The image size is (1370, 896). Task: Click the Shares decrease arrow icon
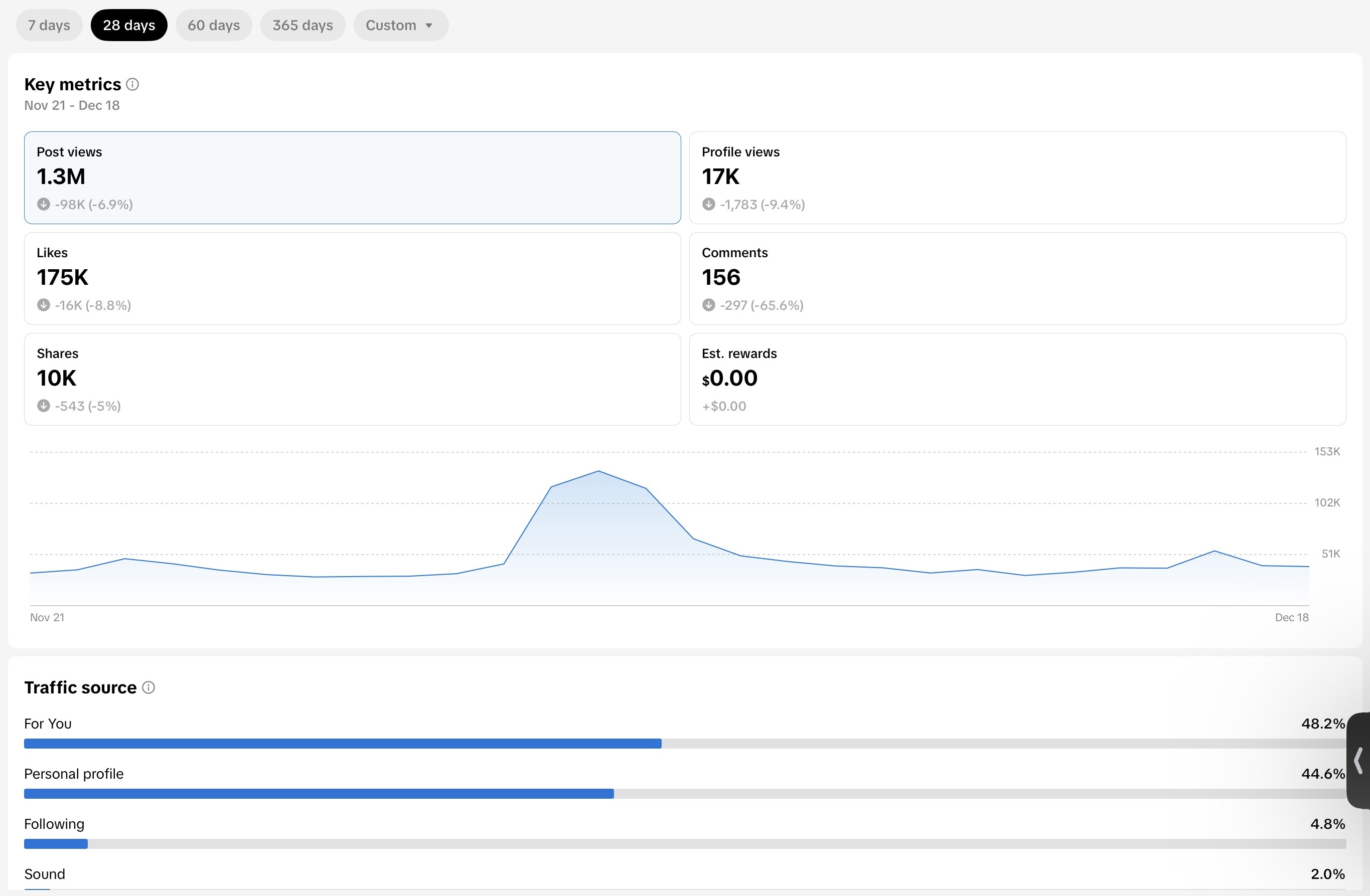pos(43,406)
